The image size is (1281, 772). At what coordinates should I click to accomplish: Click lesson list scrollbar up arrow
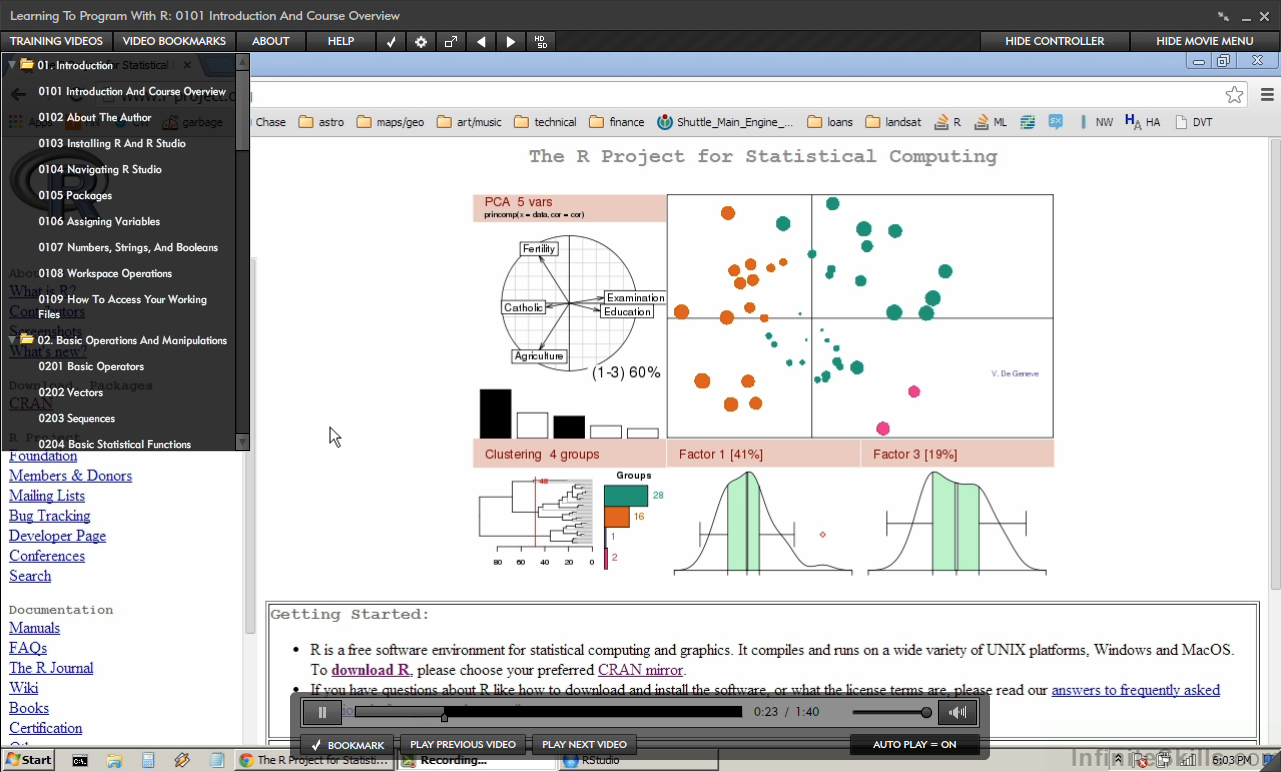(x=242, y=61)
